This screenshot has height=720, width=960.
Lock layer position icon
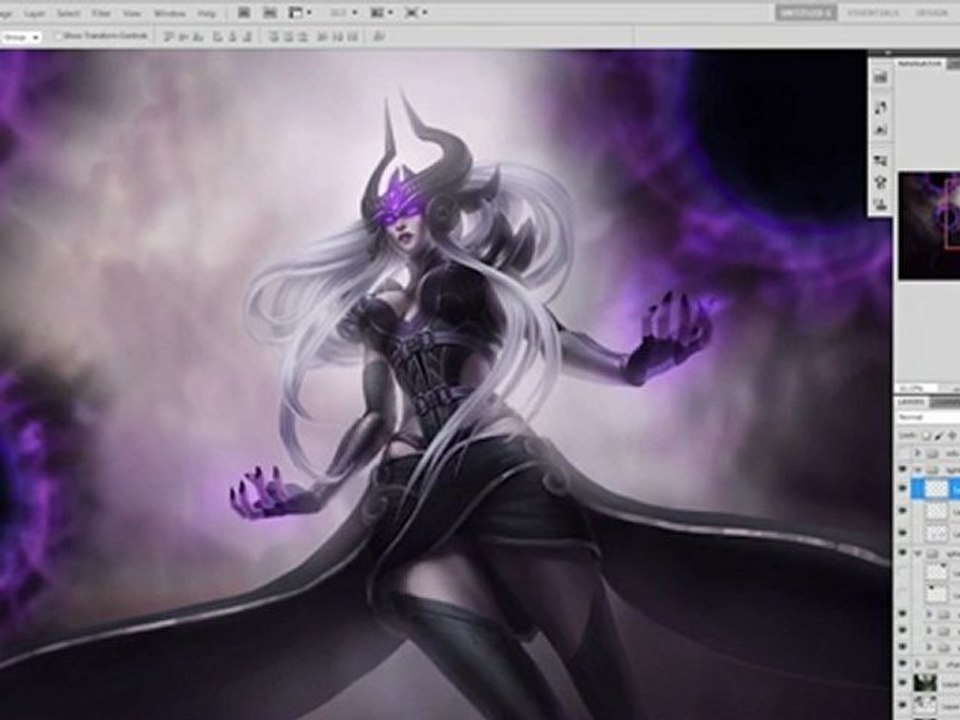(x=952, y=436)
